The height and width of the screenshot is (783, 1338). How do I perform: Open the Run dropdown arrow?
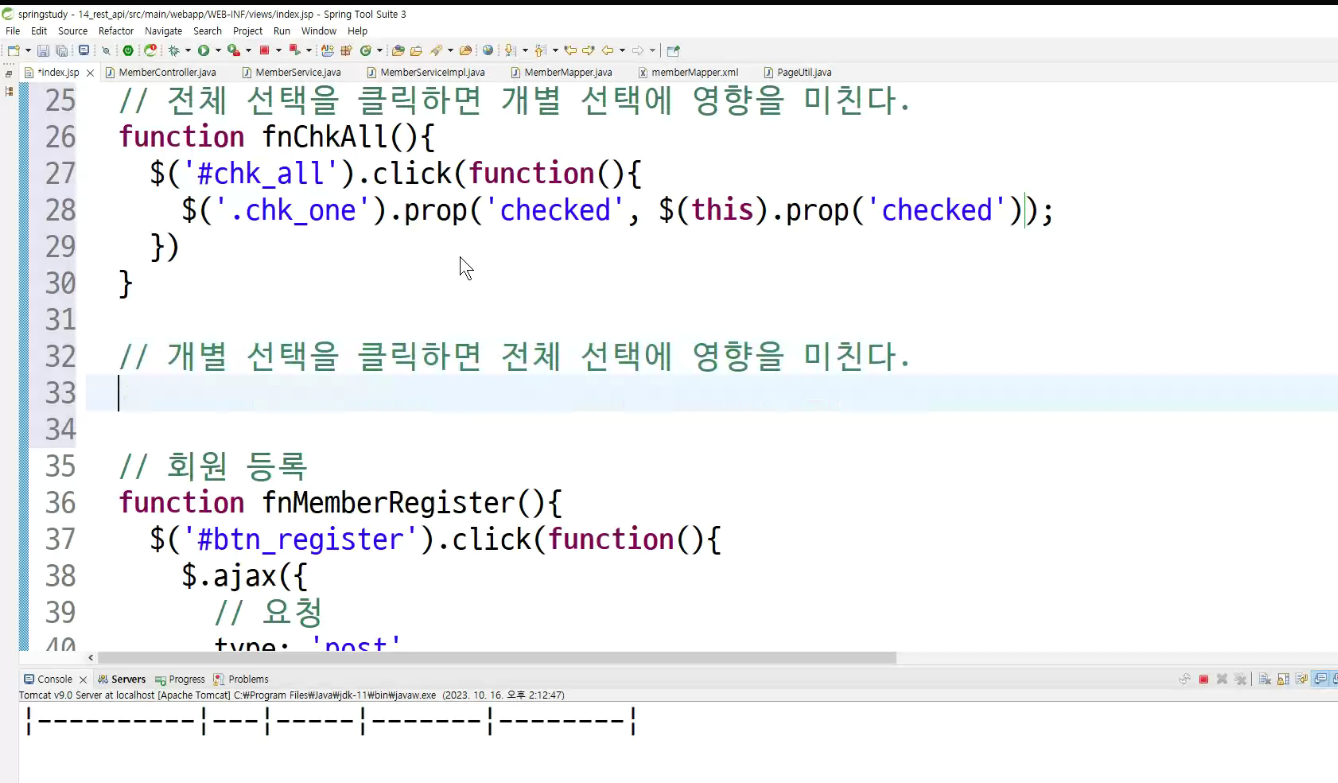pos(217,50)
